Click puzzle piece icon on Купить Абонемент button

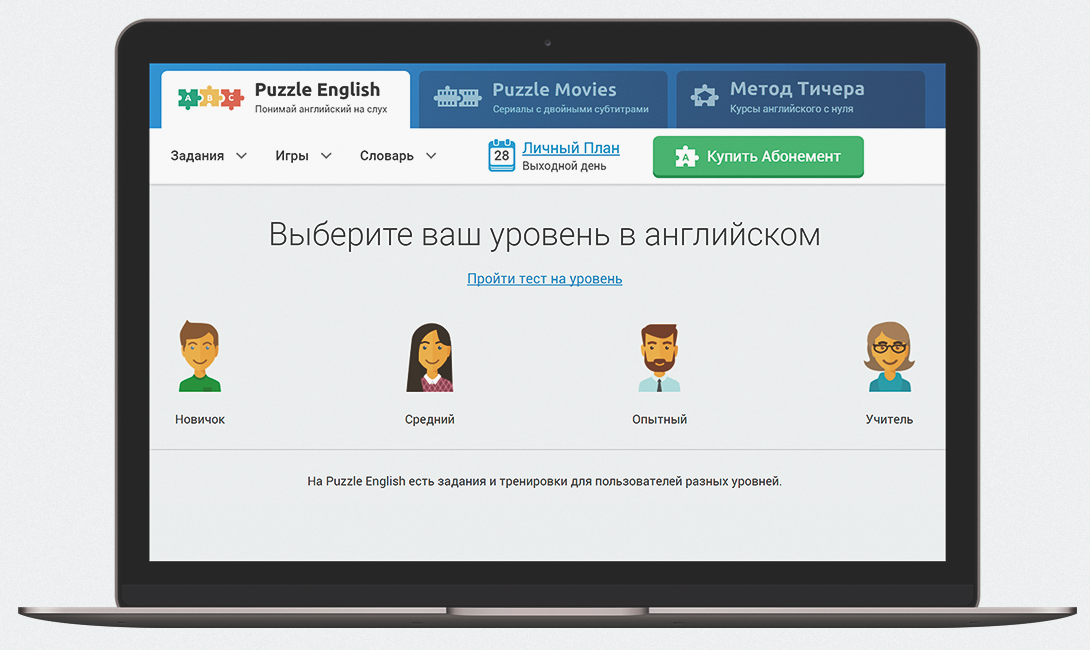686,157
